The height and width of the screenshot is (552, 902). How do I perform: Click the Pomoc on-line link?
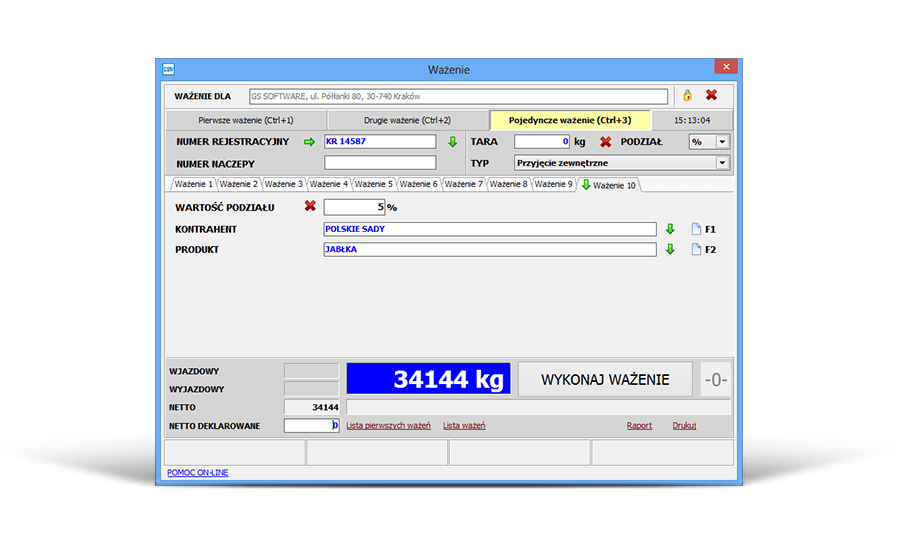click(197, 473)
